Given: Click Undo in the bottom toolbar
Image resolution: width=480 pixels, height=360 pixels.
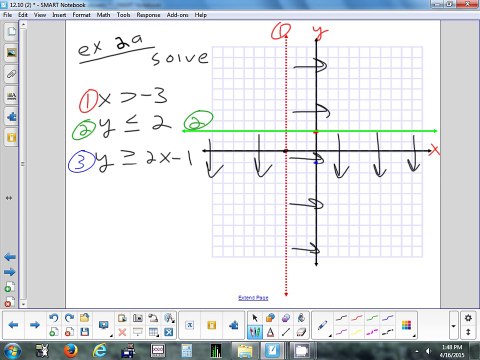Looking at the screenshot, I should click(53, 318).
